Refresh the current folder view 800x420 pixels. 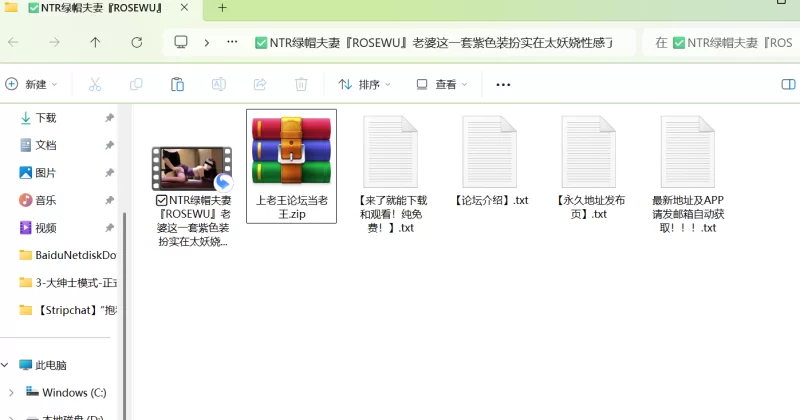(x=136, y=43)
